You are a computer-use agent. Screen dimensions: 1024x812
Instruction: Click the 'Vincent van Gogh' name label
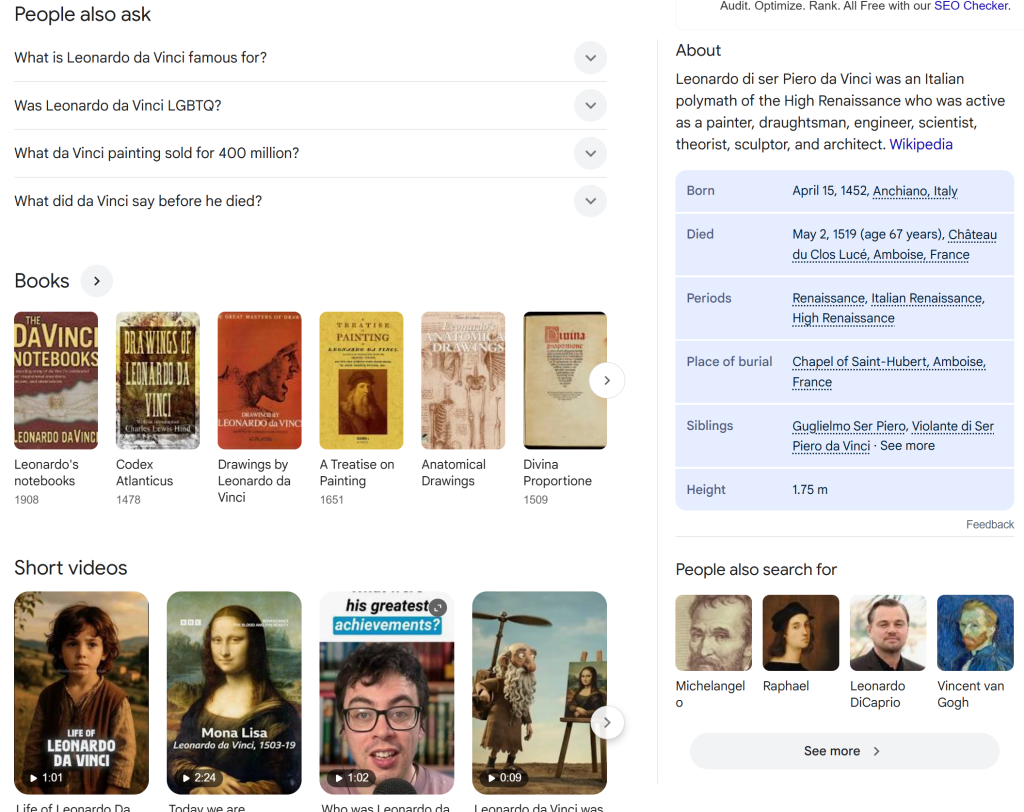(970, 694)
